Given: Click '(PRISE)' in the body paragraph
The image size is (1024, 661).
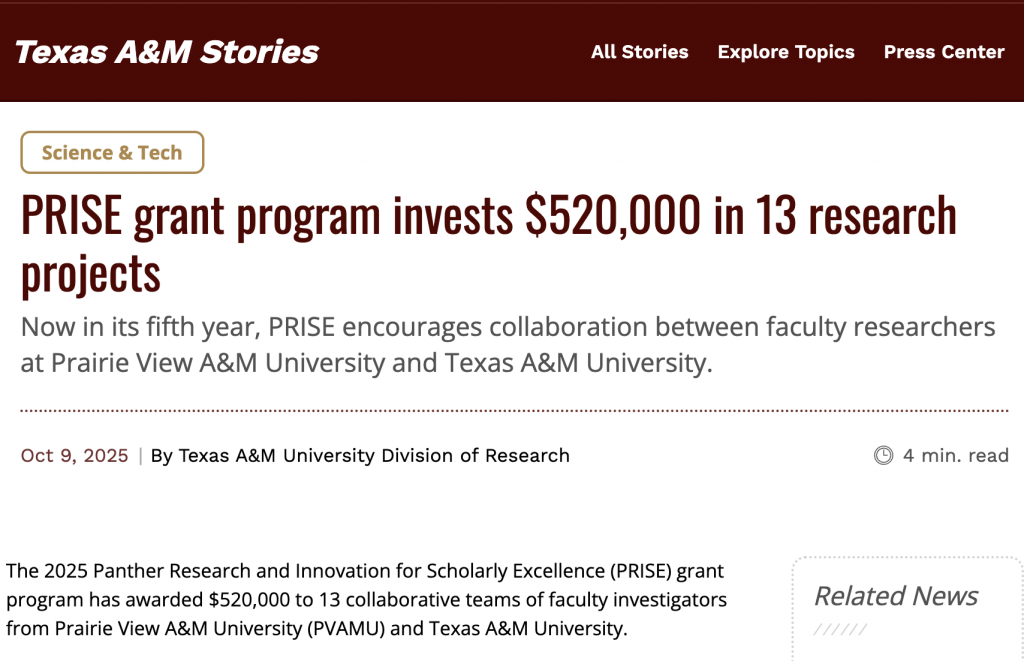Looking at the screenshot, I should (x=636, y=572).
